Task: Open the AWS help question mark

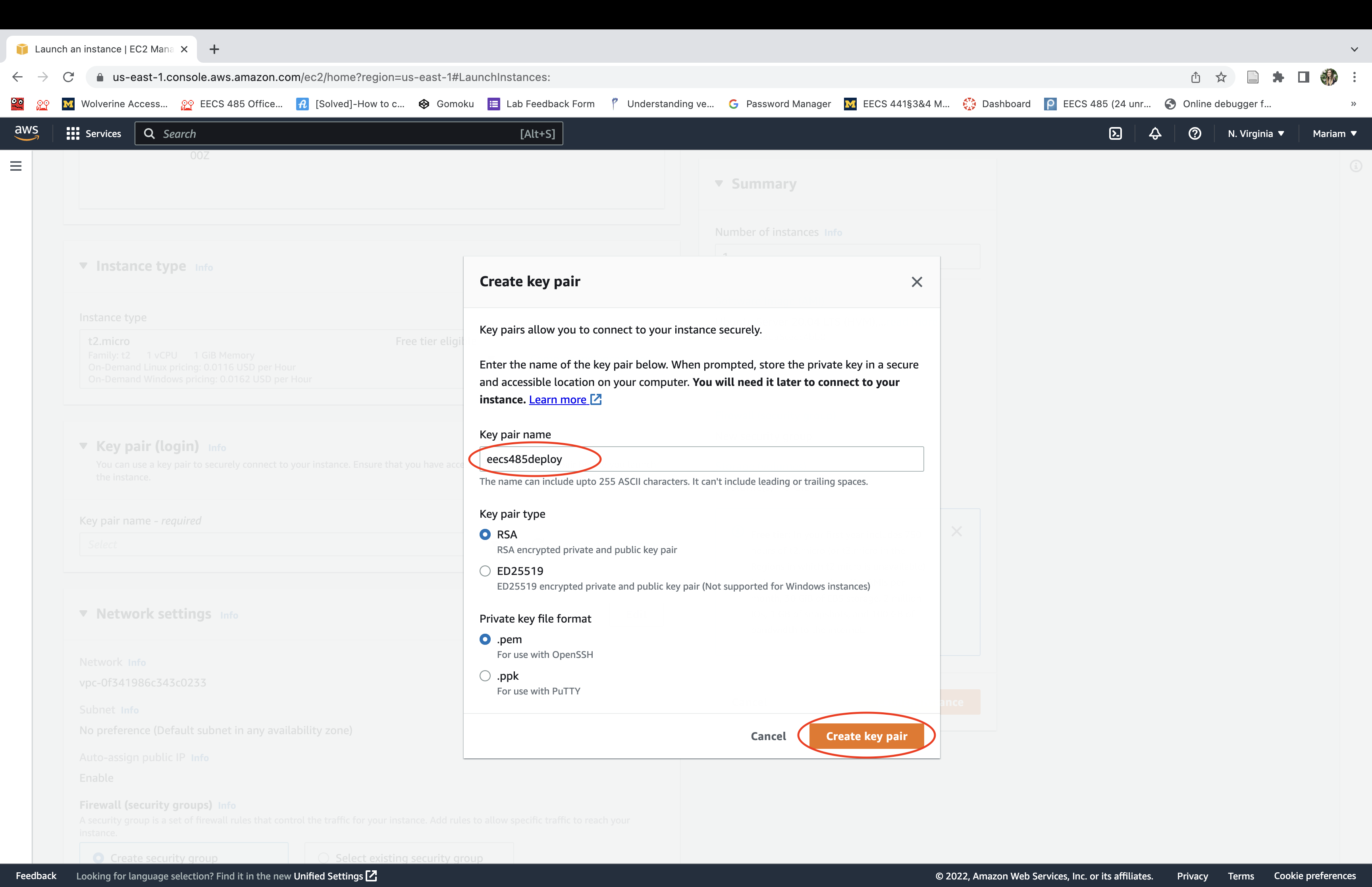Action: (x=1195, y=134)
